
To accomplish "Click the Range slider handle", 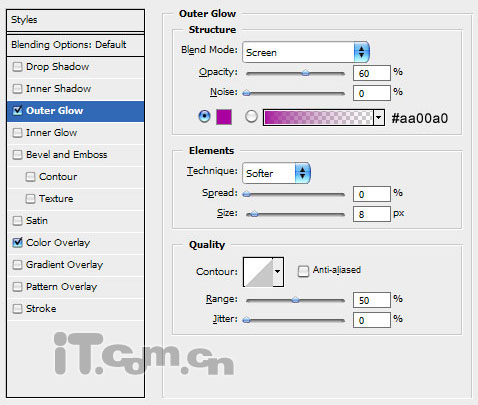I will point(295,300).
